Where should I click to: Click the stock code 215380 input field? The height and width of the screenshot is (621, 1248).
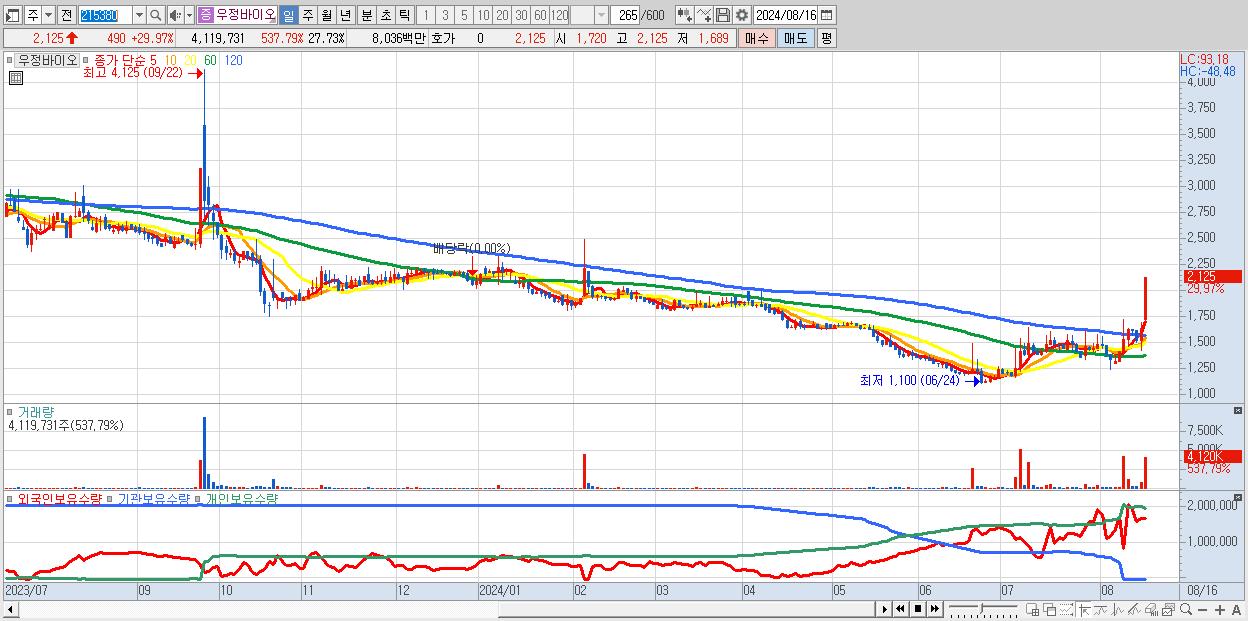pos(105,15)
